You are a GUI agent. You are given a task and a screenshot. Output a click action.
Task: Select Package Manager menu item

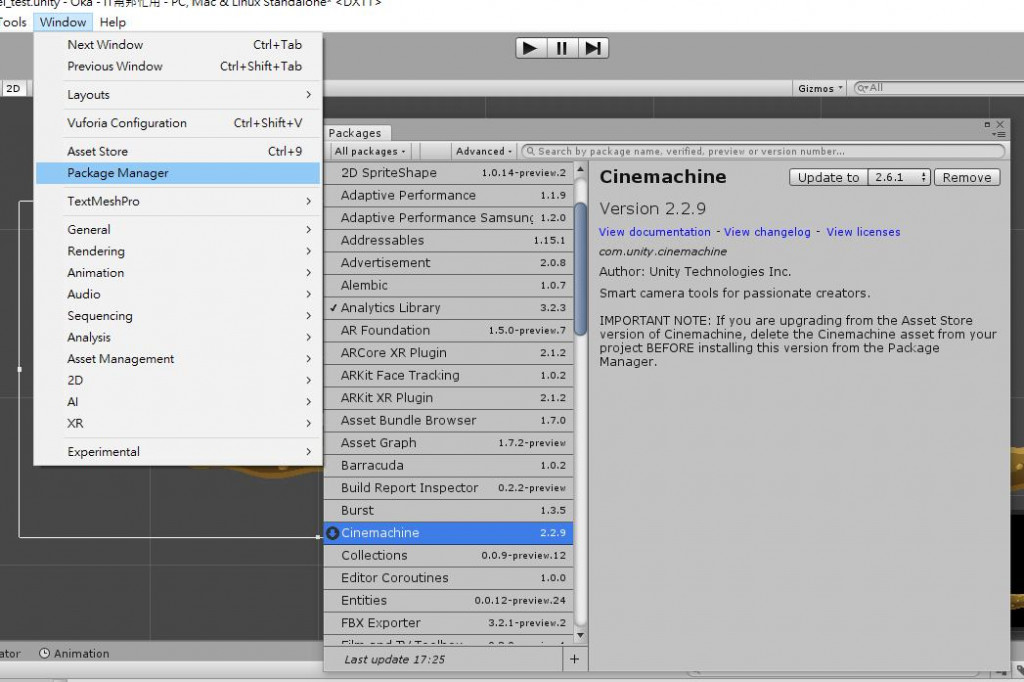coord(178,172)
